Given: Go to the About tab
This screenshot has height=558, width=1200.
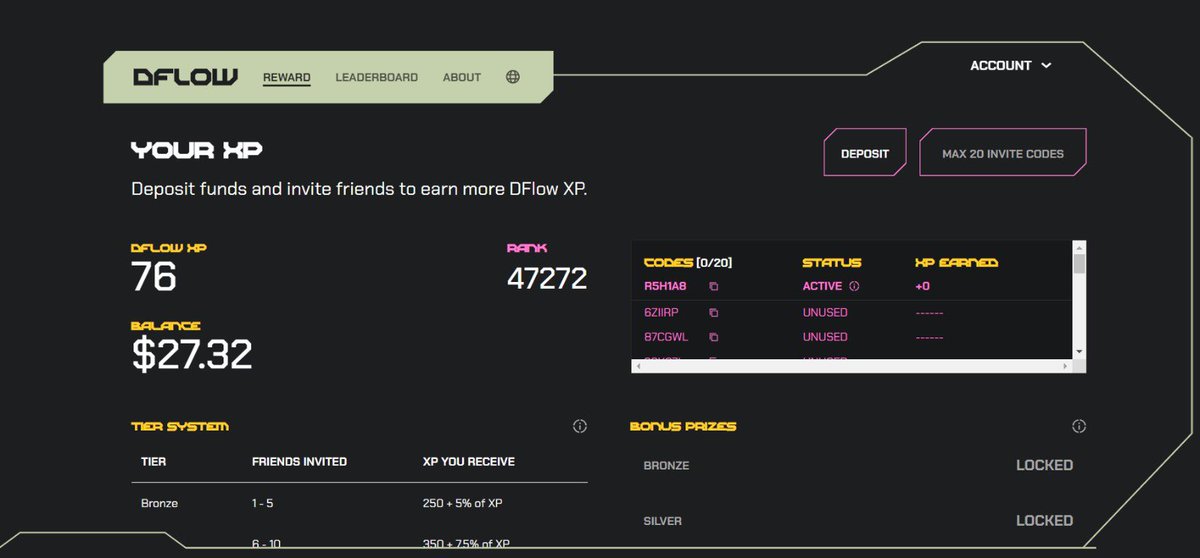Looking at the screenshot, I should (x=462, y=77).
